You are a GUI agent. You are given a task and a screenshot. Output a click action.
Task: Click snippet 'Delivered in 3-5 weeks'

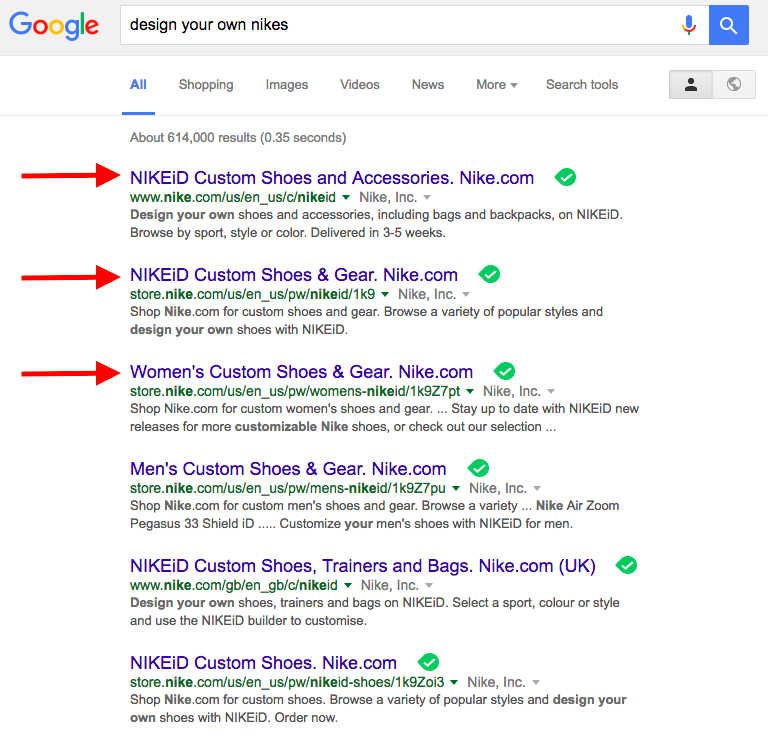pos(378,233)
